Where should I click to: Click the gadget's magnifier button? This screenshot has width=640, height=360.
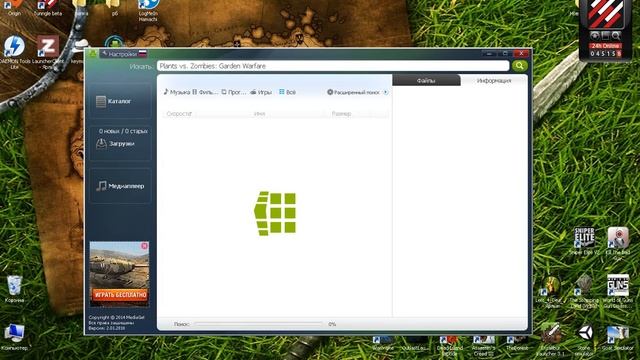pos(616,36)
